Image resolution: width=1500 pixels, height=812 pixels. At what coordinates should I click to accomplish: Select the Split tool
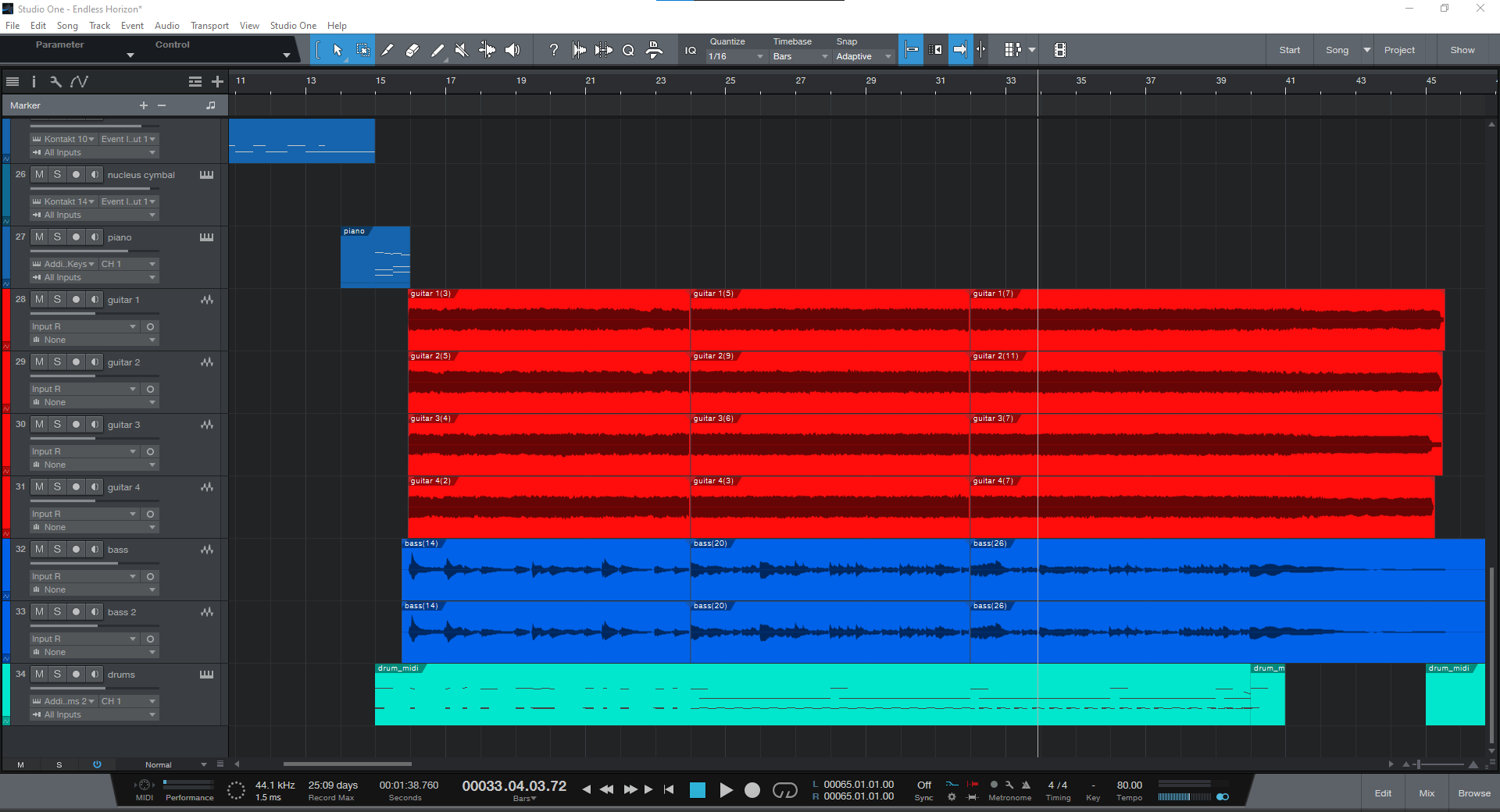[387, 50]
